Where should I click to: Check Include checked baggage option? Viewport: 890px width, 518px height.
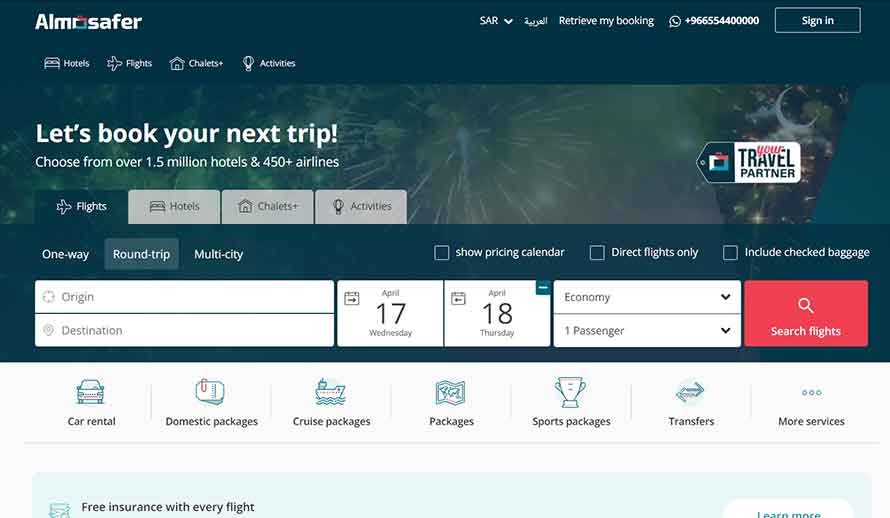coord(731,252)
